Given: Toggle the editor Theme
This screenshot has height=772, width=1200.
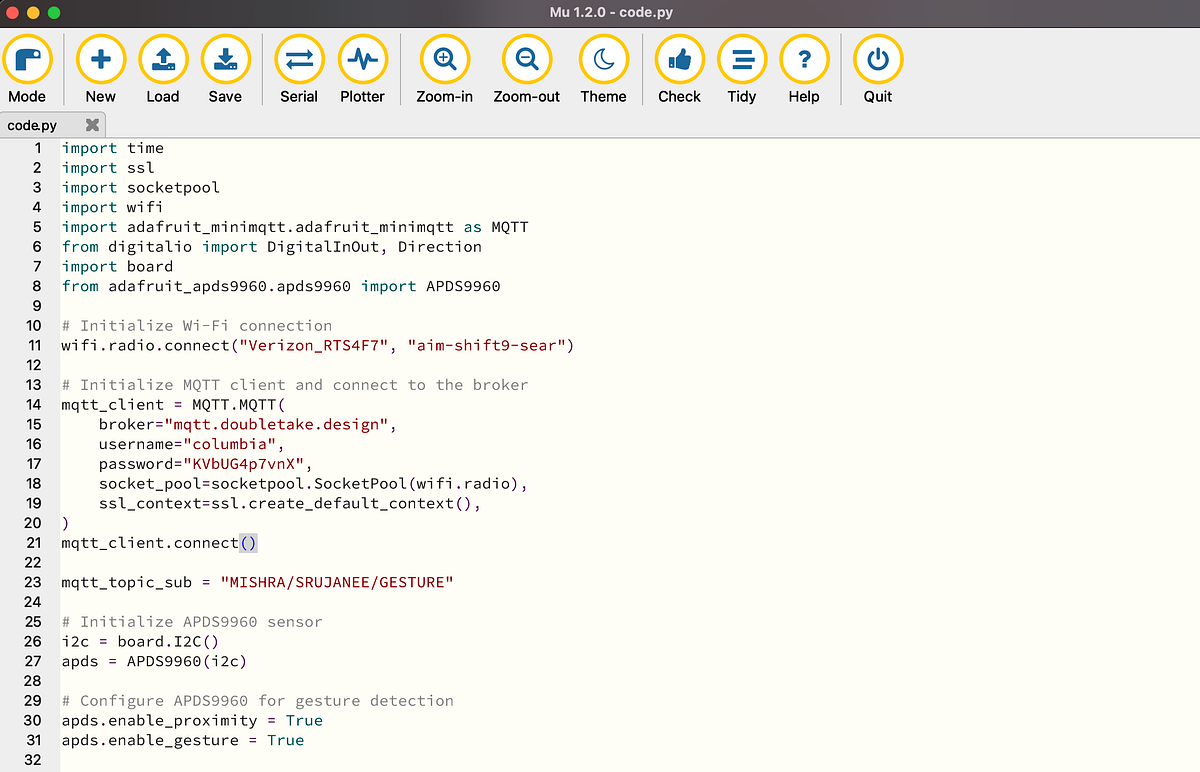Looking at the screenshot, I should [603, 59].
